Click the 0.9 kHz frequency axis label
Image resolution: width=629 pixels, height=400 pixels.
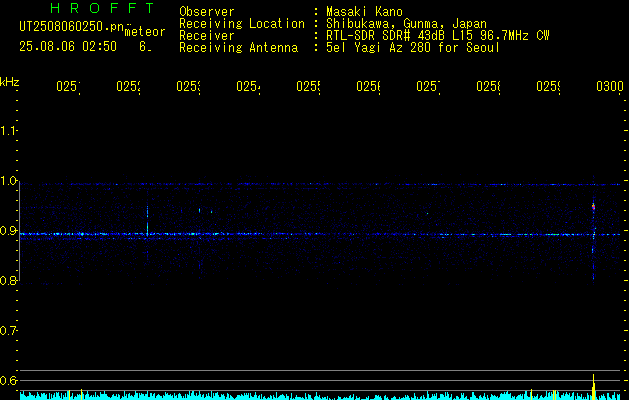pyautogui.click(x=8, y=231)
